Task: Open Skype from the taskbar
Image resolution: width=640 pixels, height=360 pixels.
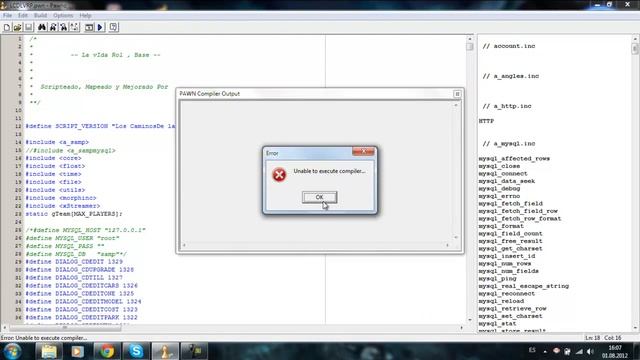Action: pyautogui.click(x=136, y=351)
